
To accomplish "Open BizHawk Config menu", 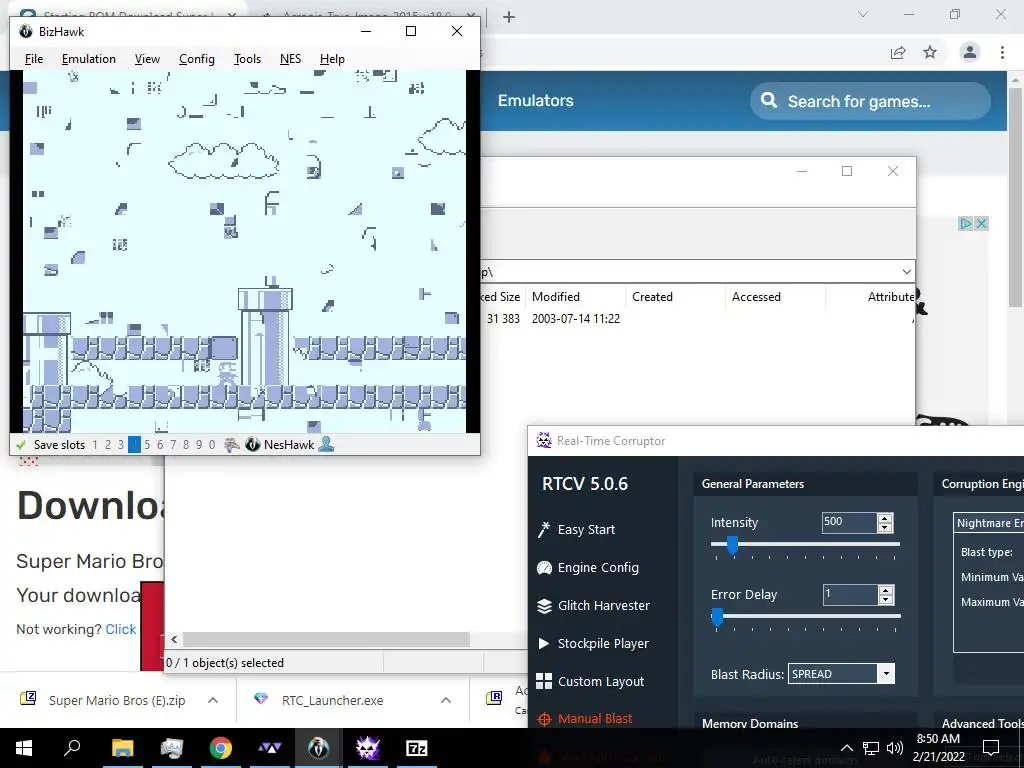I will [197, 59].
